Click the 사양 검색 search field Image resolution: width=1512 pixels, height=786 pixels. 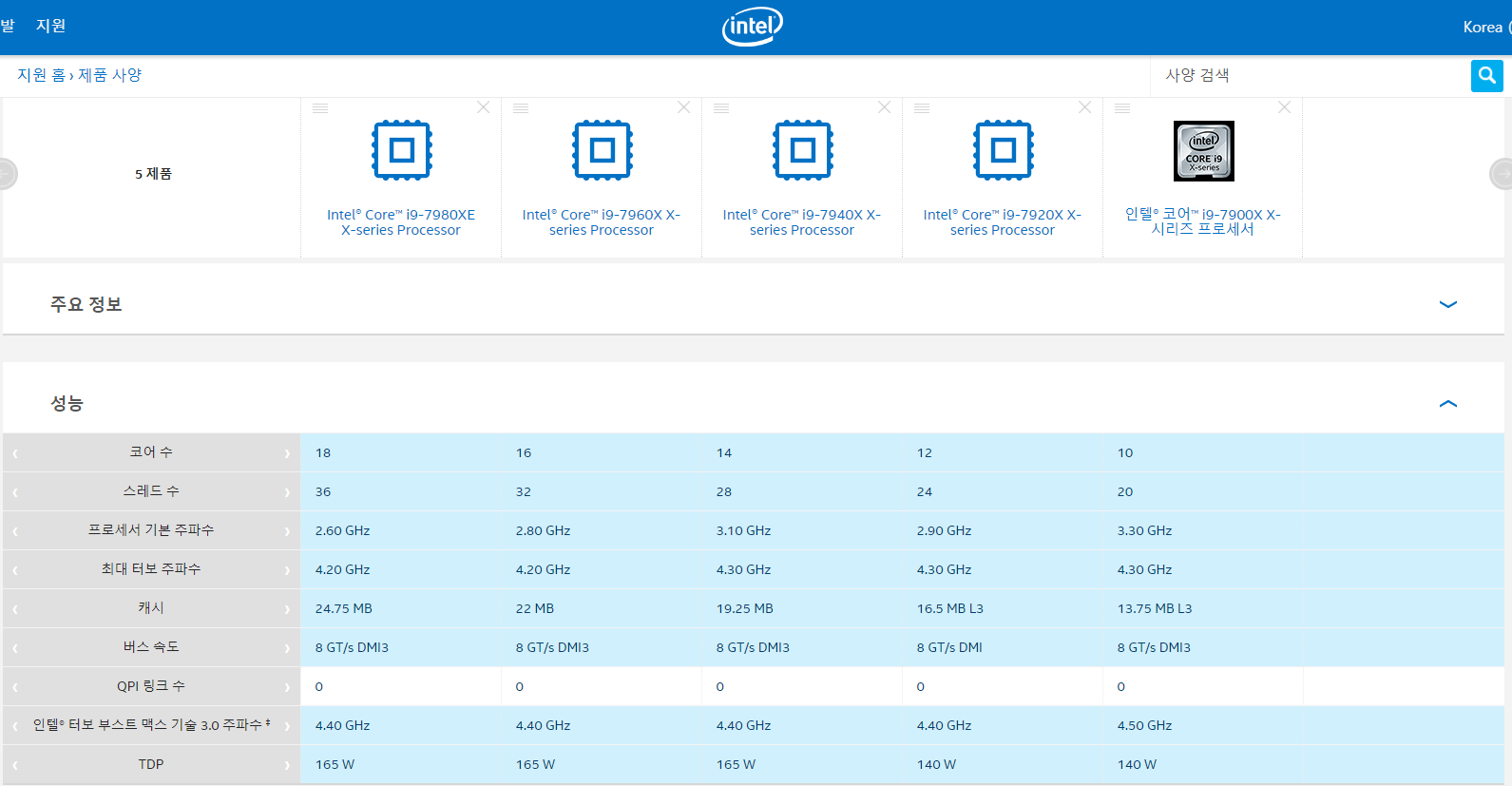1310,76
